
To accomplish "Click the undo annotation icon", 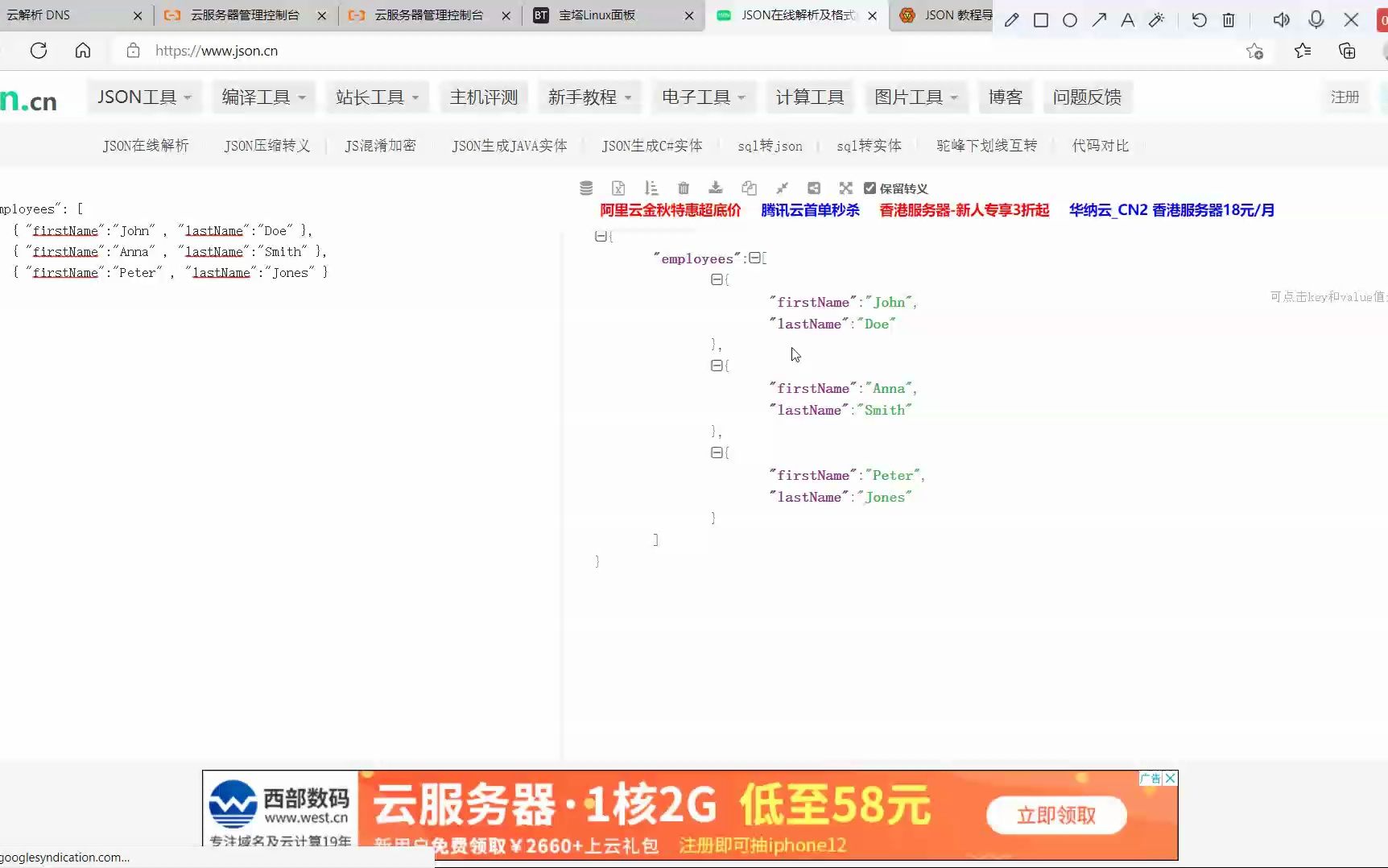I will pos(1200,20).
